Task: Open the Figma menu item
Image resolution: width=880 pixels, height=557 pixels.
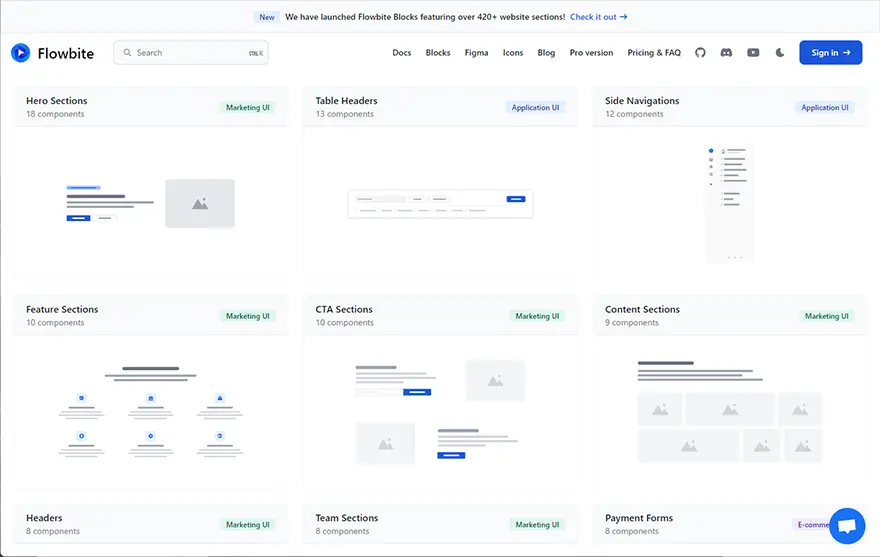Action: pos(476,53)
